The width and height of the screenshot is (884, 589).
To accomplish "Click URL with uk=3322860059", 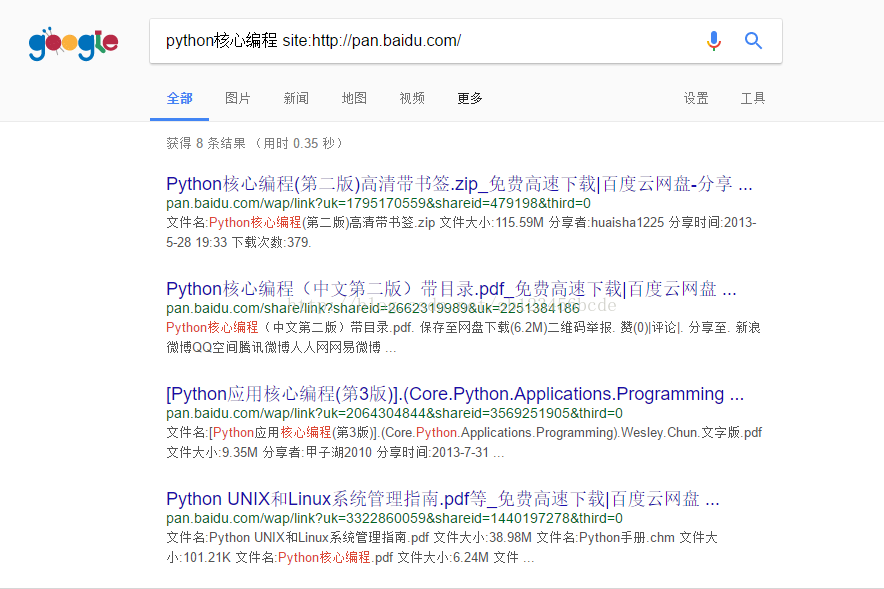I will click(x=394, y=518).
